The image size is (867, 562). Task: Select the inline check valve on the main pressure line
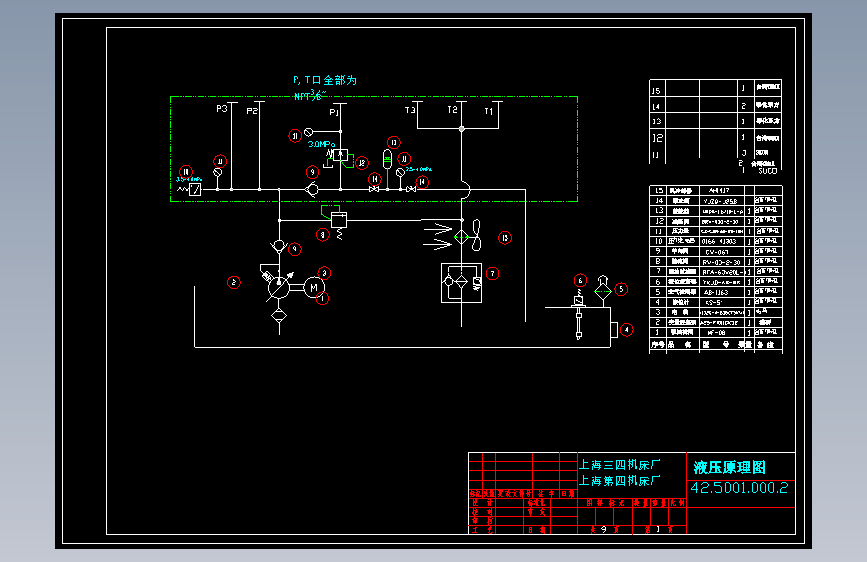tap(312, 190)
